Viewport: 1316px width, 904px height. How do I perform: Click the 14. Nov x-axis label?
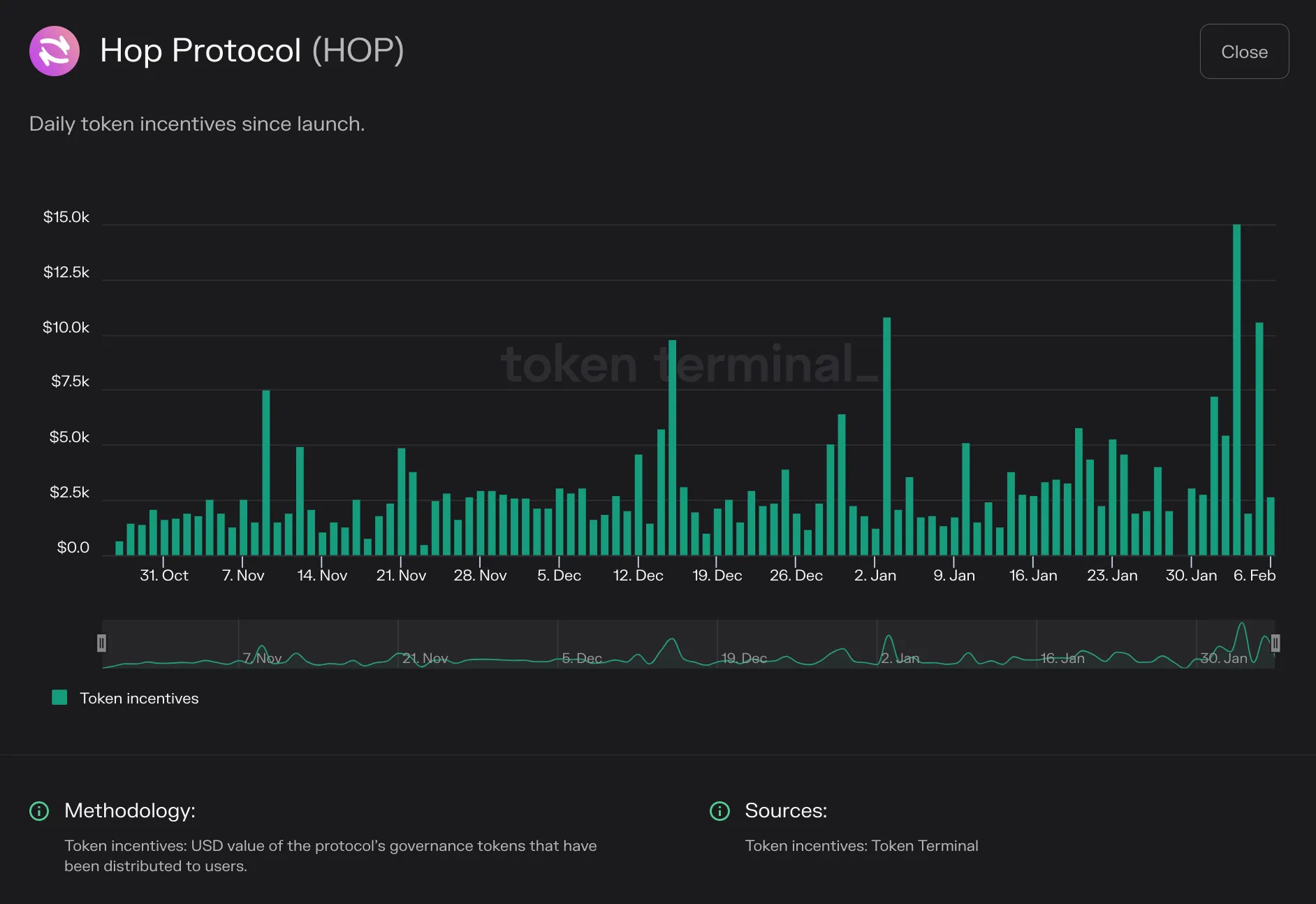point(322,576)
